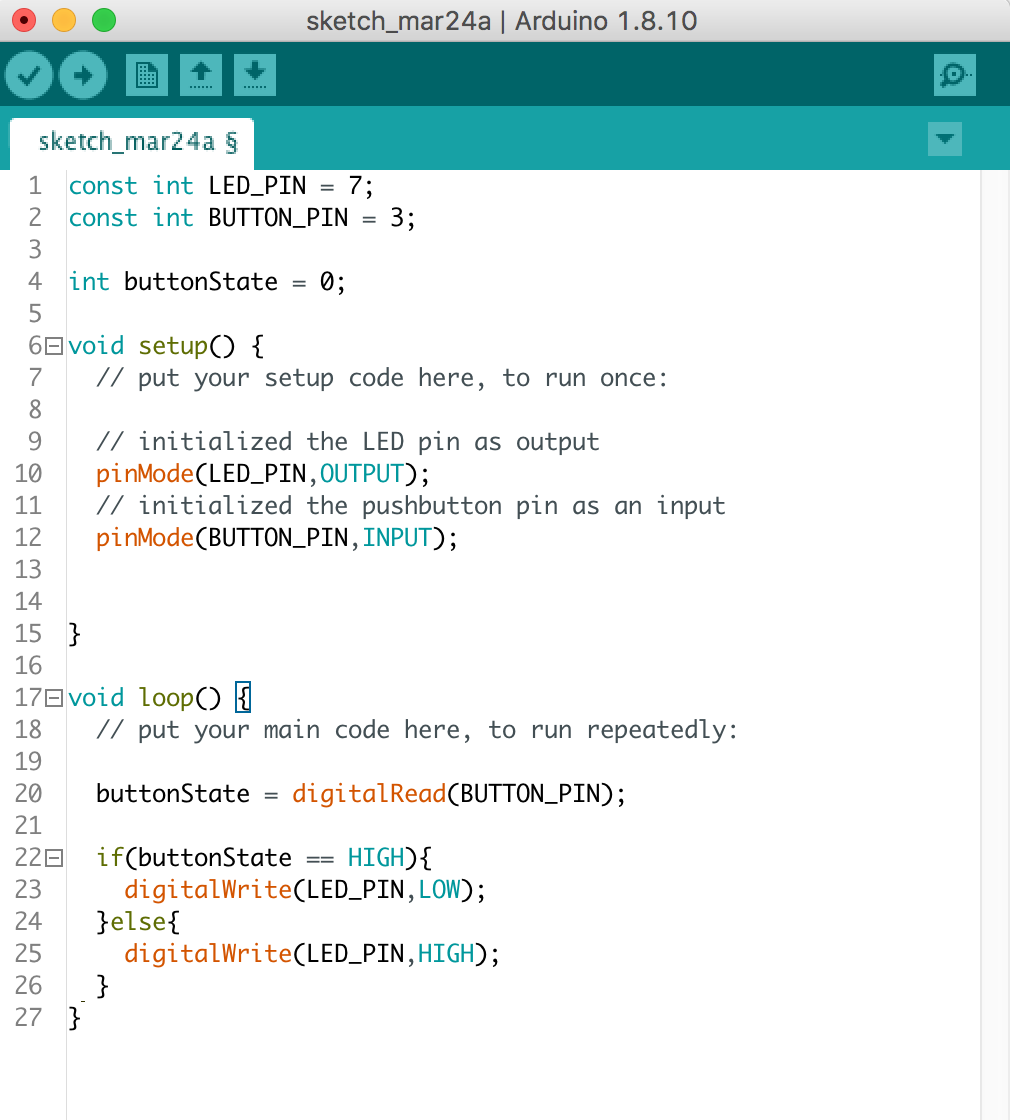
Task: Collapse the loop() function fold marker
Action: pyautogui.click(x=54, y=698)
